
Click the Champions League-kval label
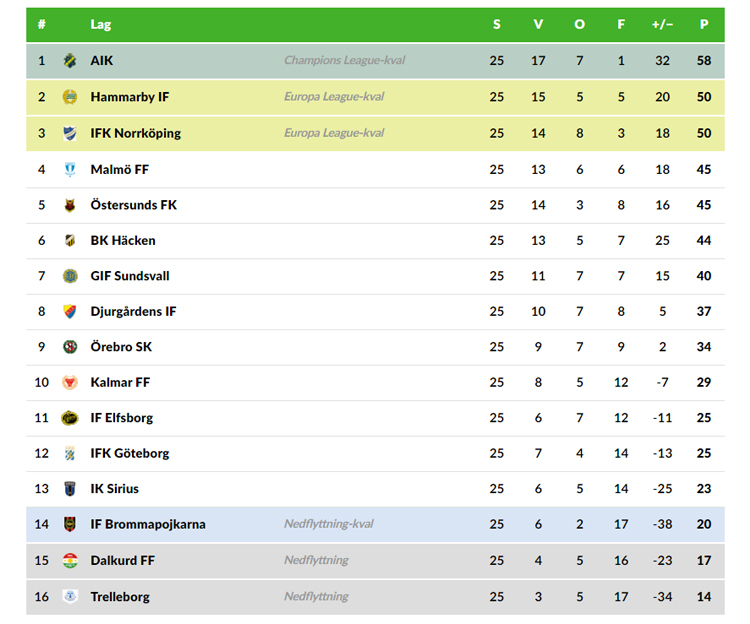(344, 61)
